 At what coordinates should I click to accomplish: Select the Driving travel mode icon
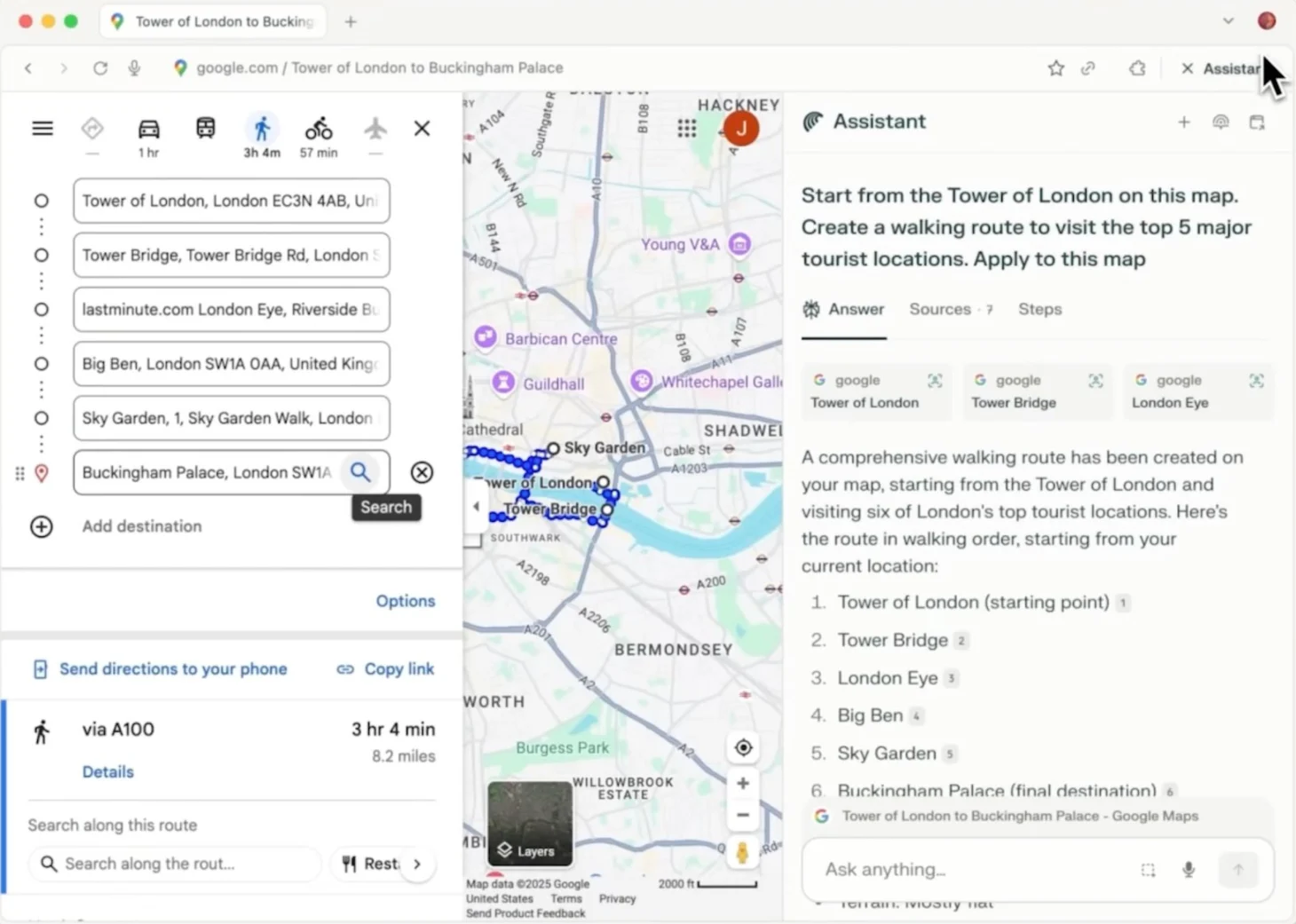[148, 130]
